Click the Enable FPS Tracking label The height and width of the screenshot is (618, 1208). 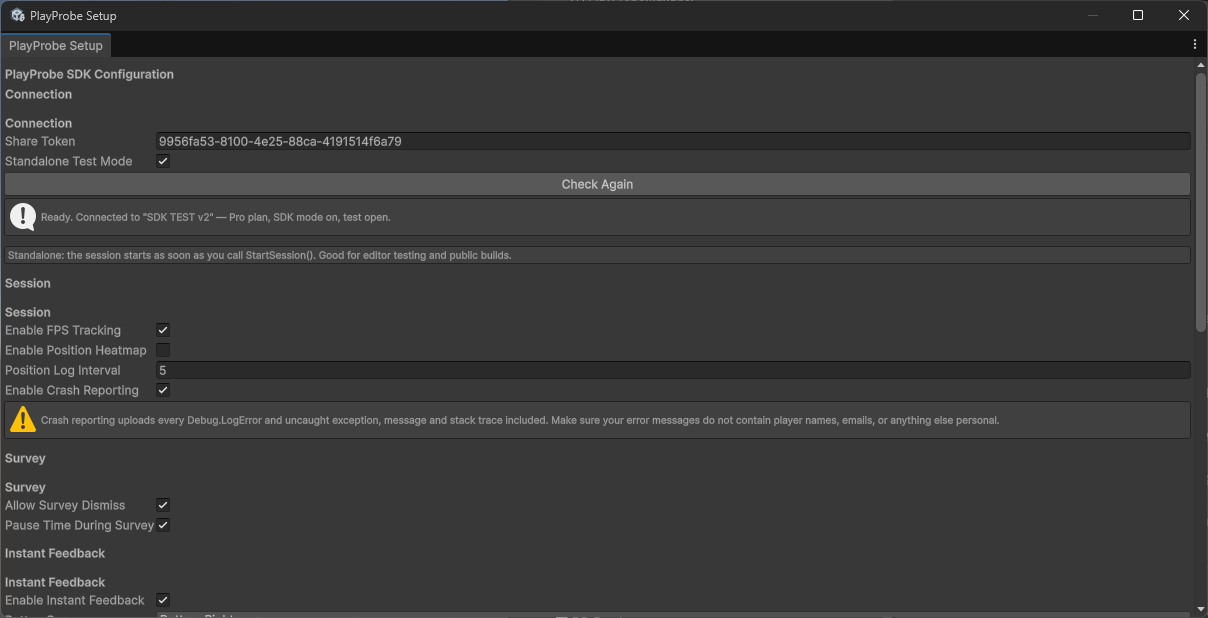coord(63,330)
